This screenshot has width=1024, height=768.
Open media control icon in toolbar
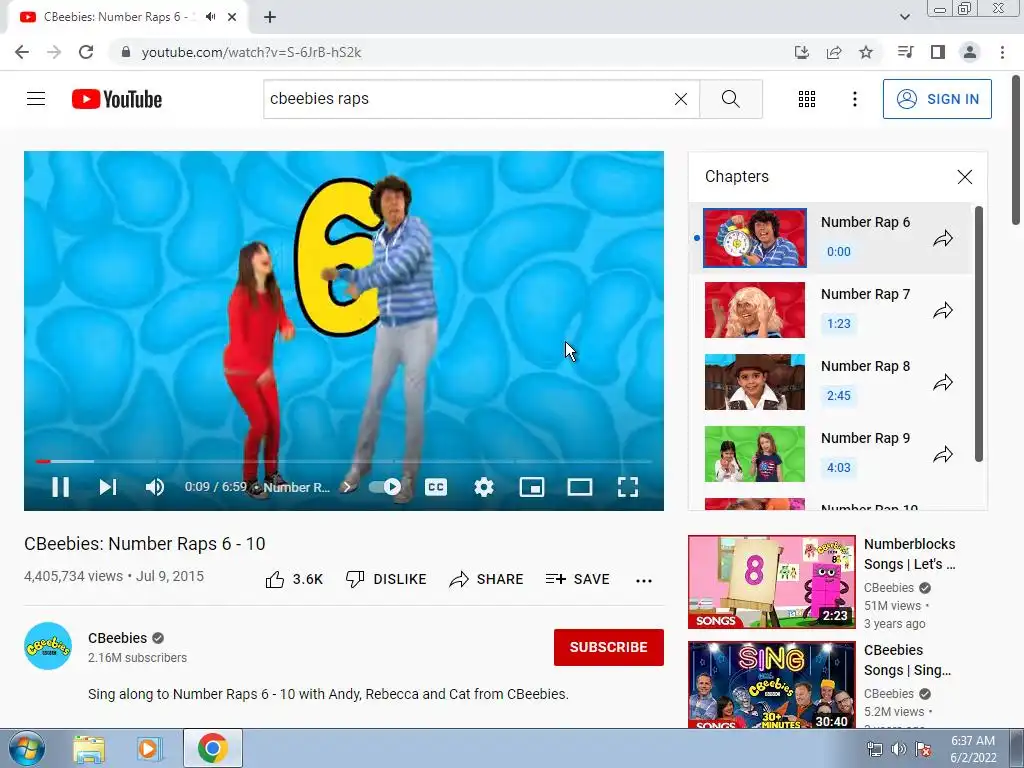(x=905, y=52)
